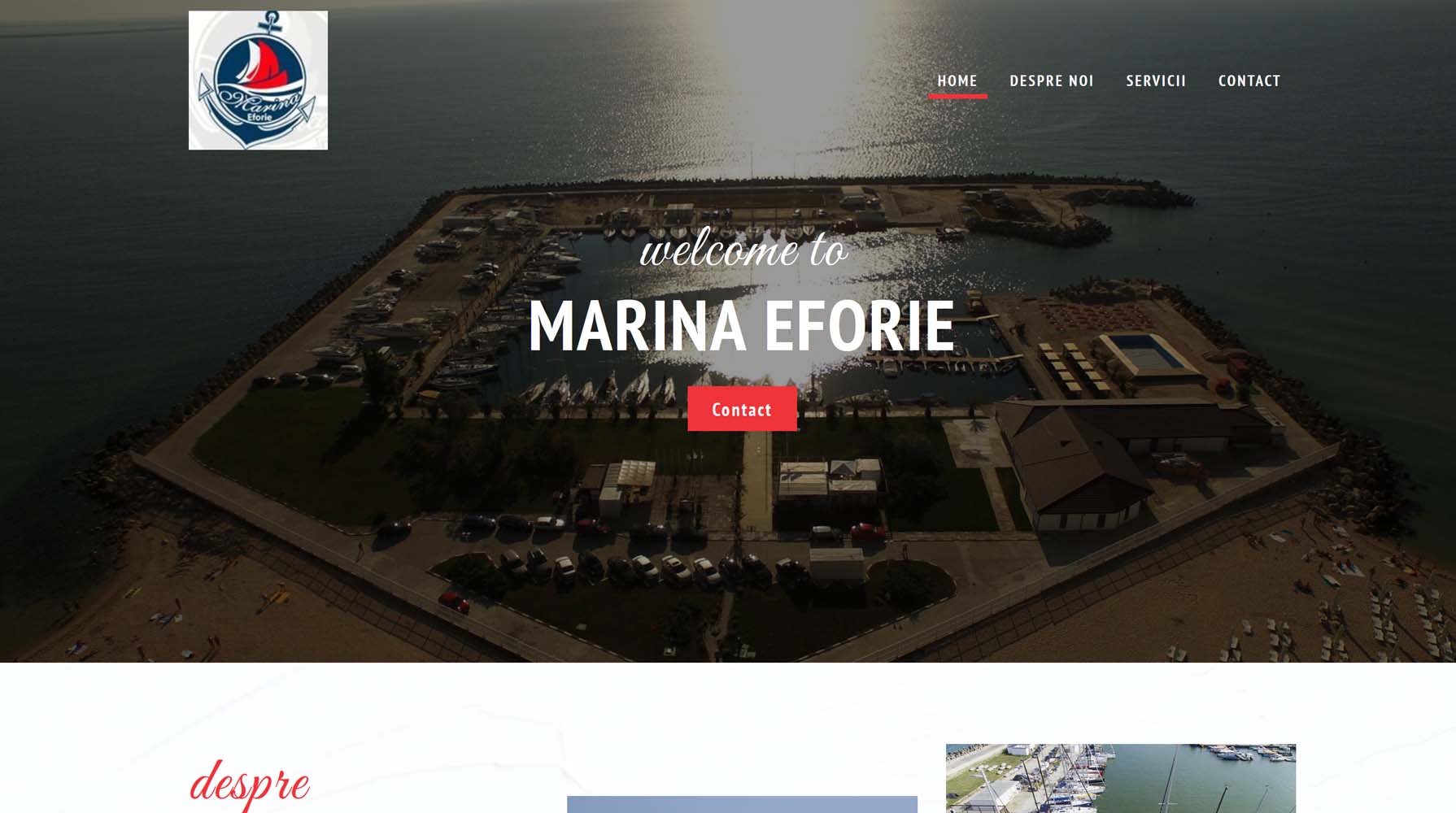This screenshot has width=1456, height=813.
Task: Click the red Contact button
Action: click(x=742, y=409)
